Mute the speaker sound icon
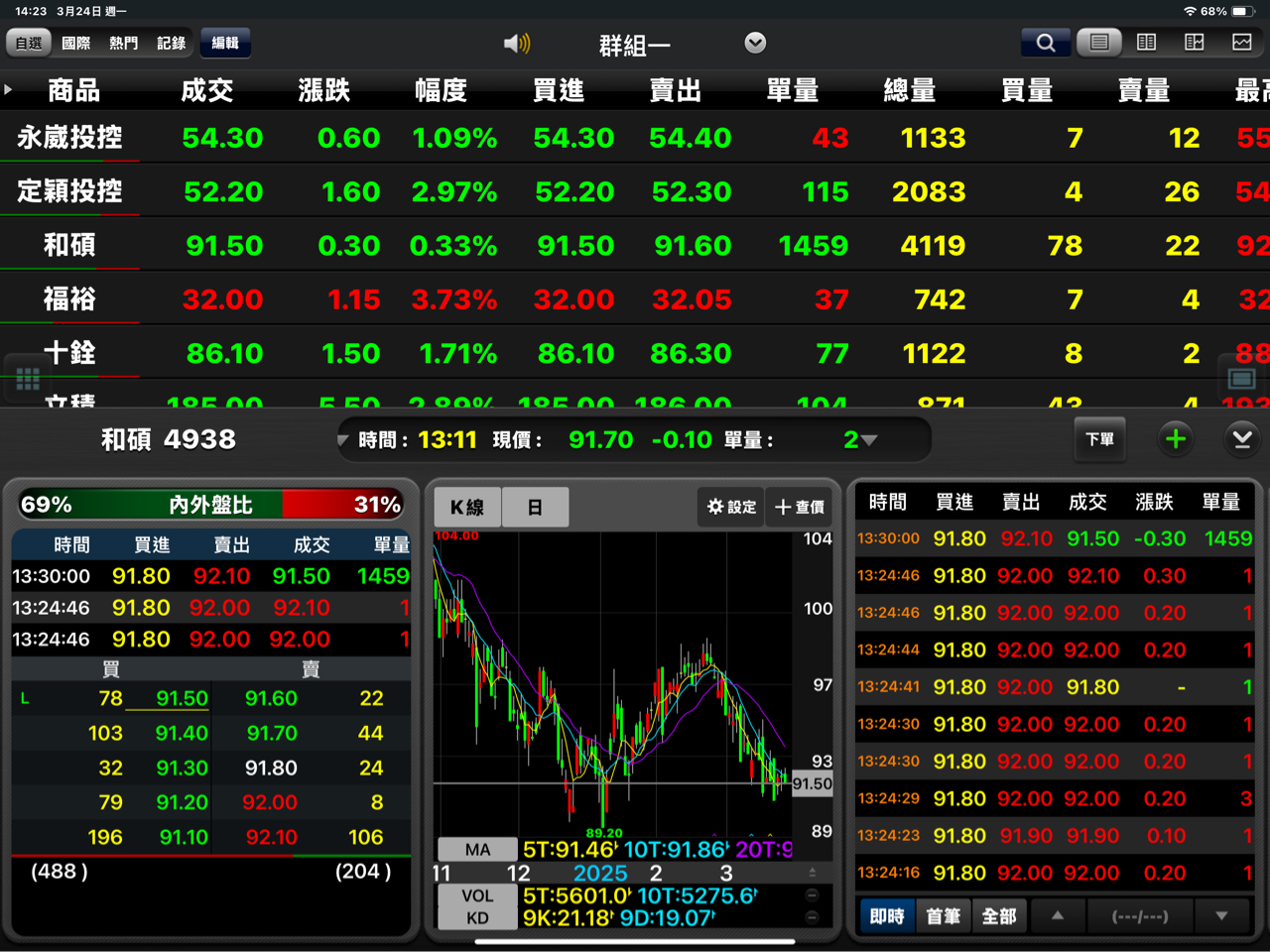This screenshot has width=1270, height=952. 516,44
